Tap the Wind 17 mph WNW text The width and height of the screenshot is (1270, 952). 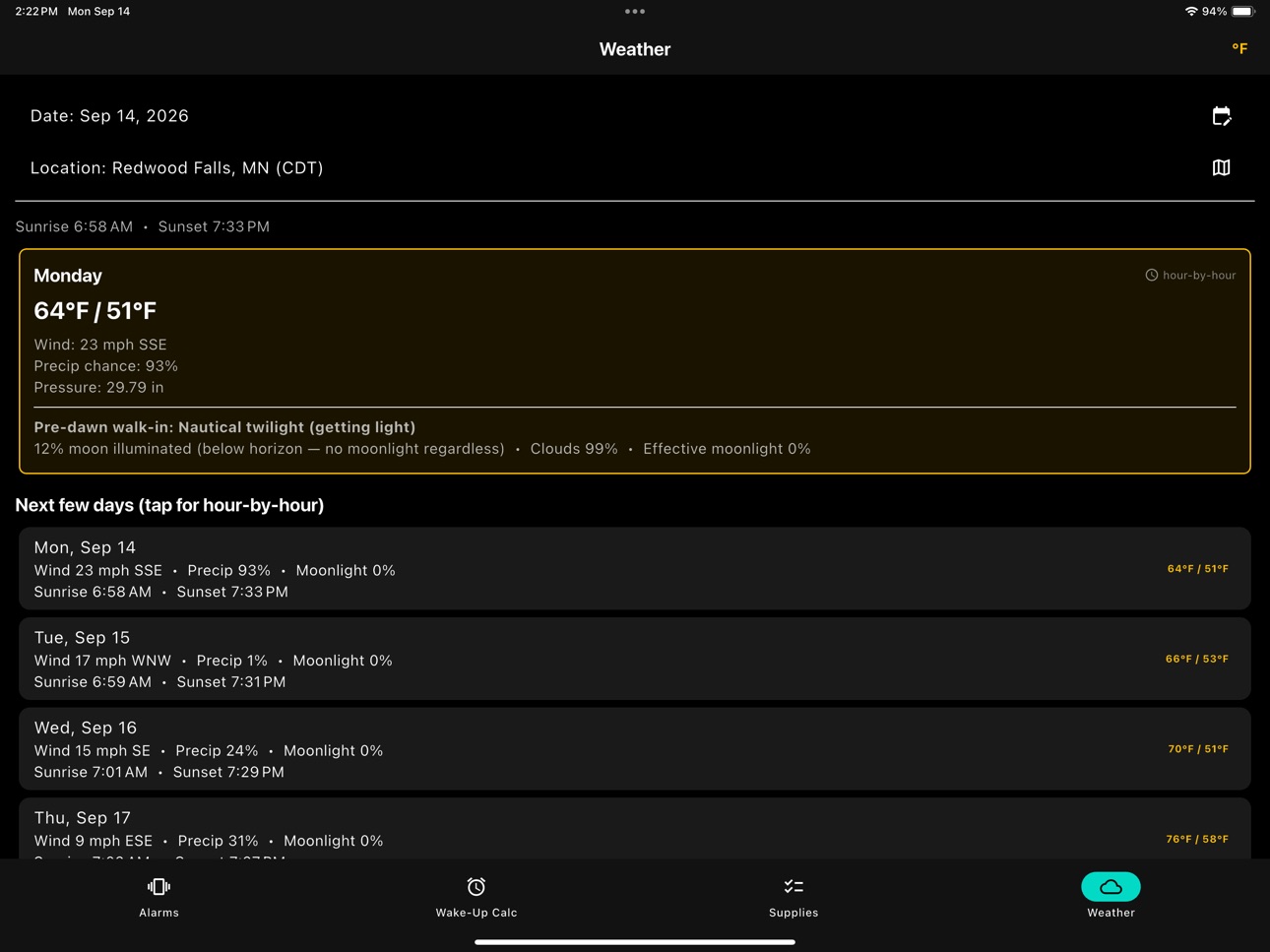[x=102, y=661]
